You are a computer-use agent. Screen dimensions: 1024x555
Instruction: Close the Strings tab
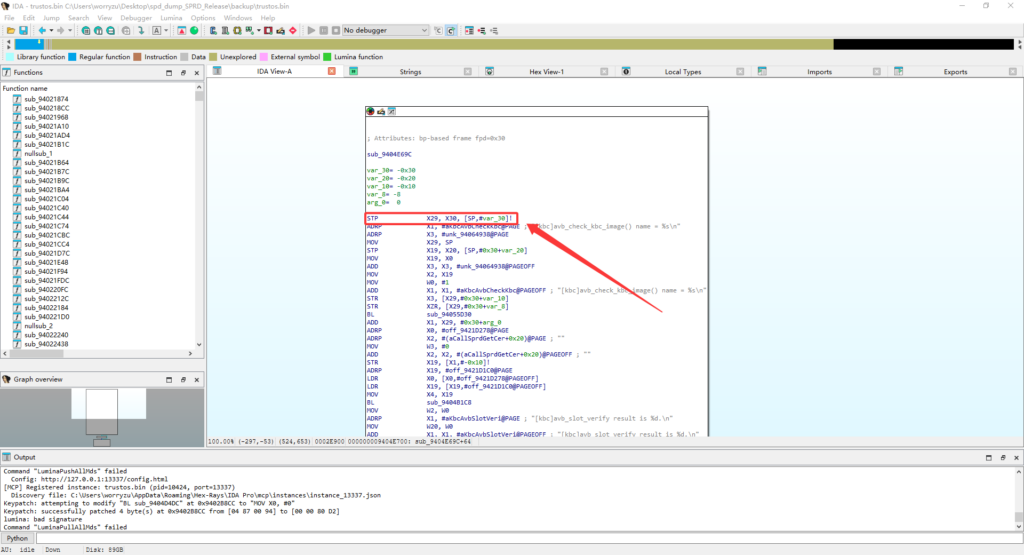click(468, 72)
